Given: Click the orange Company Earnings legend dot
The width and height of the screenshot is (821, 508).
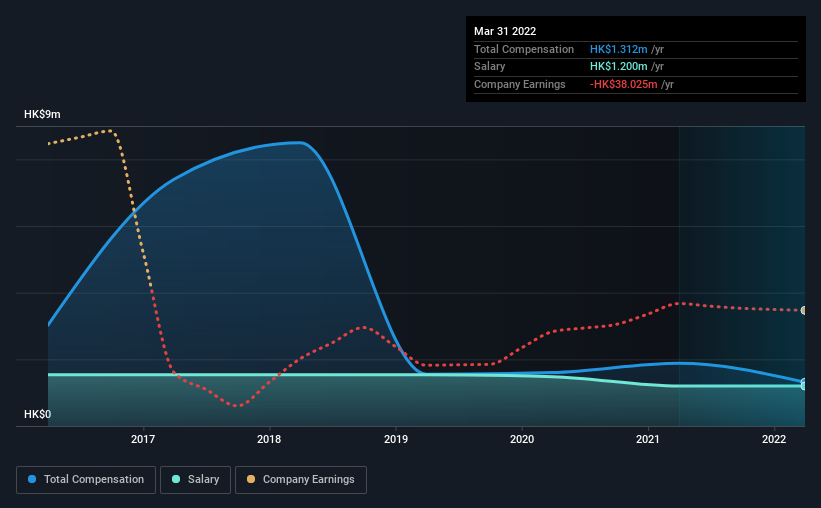Looking at the screenshot, I should 251,479.
